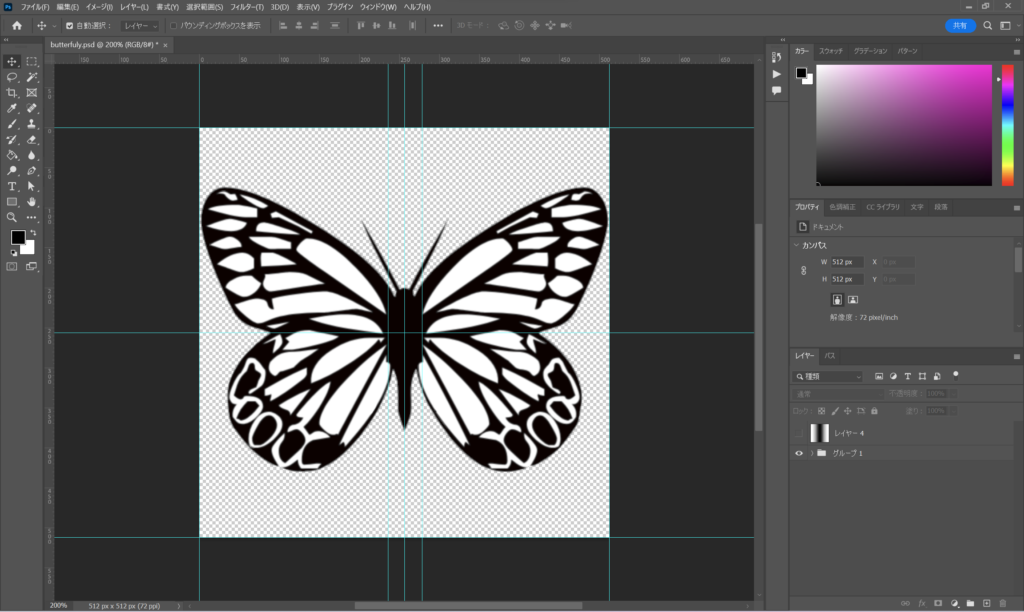Select the Brush tool
The height and width of the screenshot is (612, 1024).
point(12,124)
